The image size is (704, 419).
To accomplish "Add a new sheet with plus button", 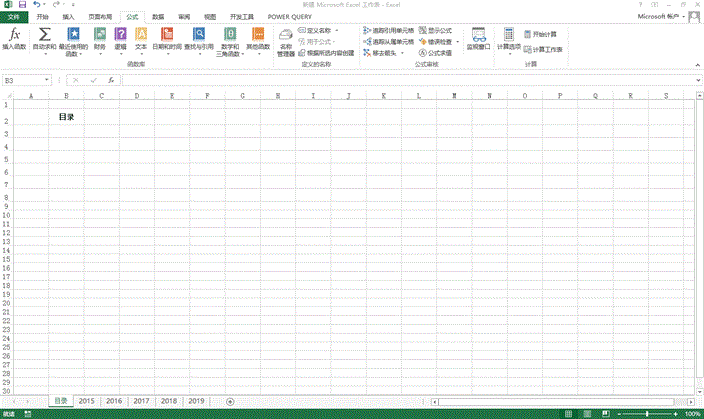I will [230, 400].
